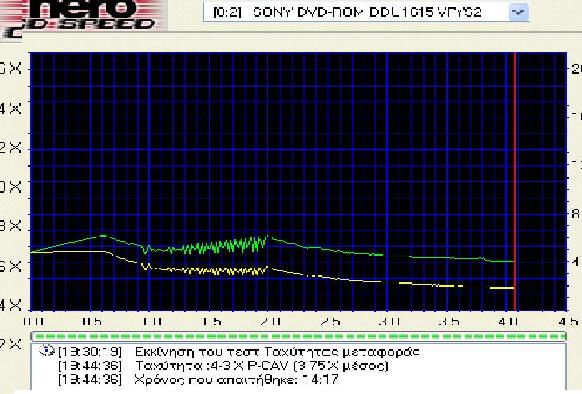
Task: Click the 4.0 label on the horizontal axis
Action: [509, 321]
